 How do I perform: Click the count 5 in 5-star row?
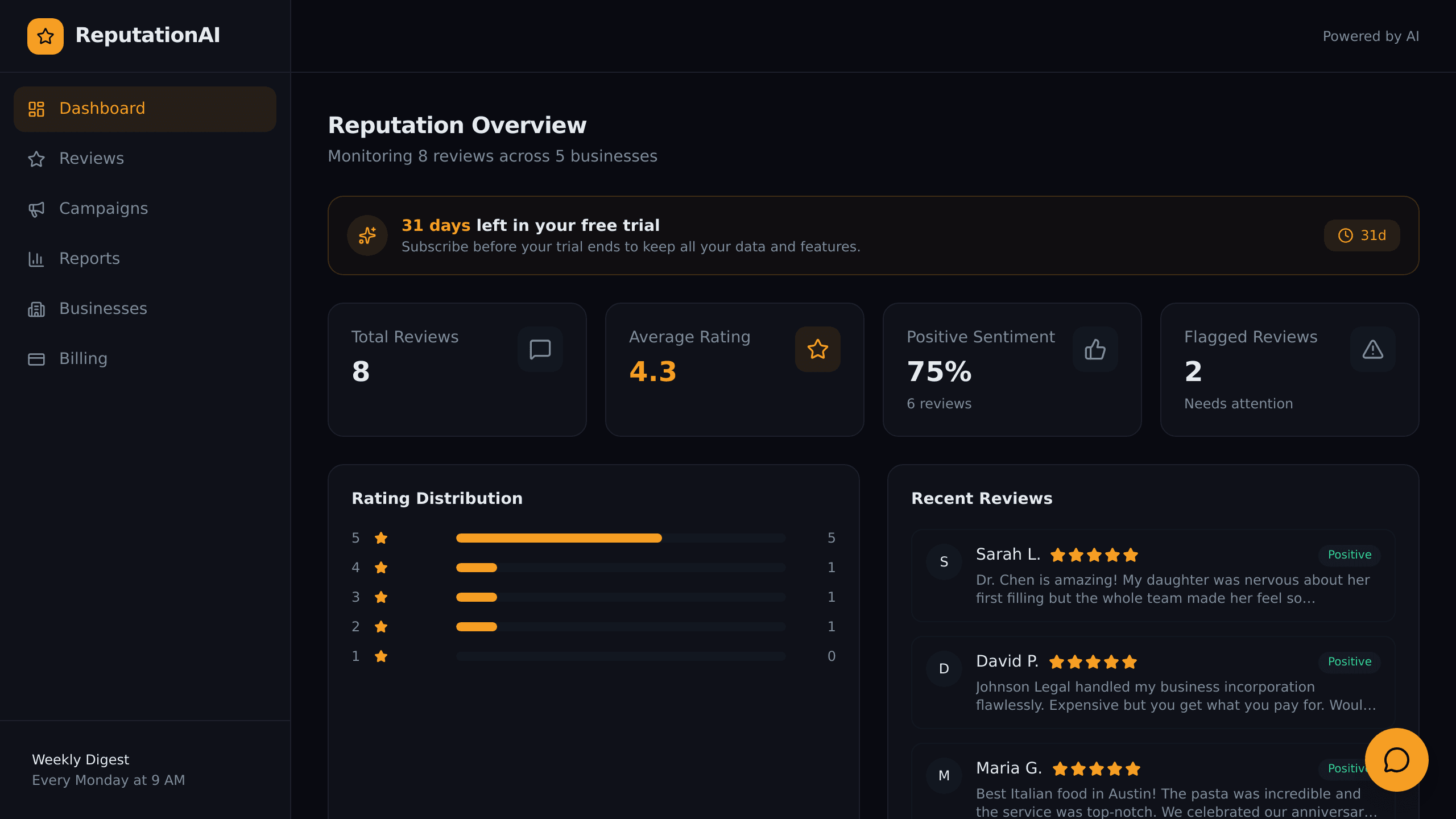(831, 538)
